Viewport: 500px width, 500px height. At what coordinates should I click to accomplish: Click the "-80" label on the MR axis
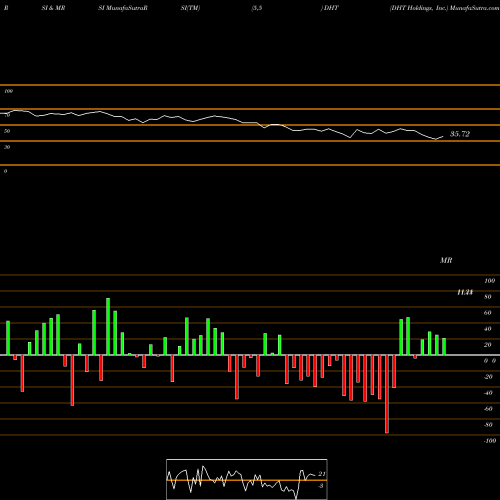(x=488, y=425)
